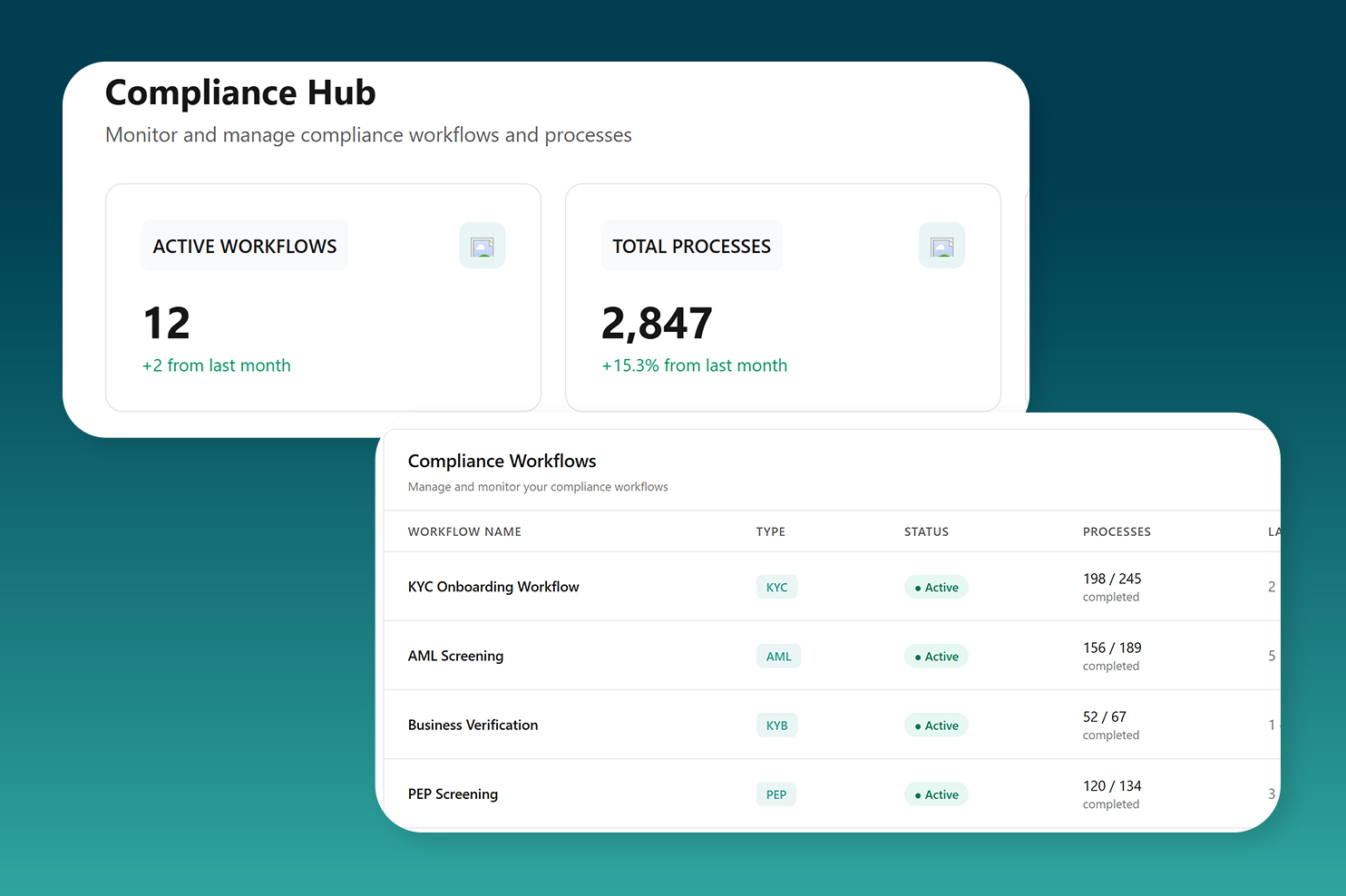The image size is (1346, 896).
Task: Click the Total Processes label
Action: pyautogui.click(x=691, y=246)
